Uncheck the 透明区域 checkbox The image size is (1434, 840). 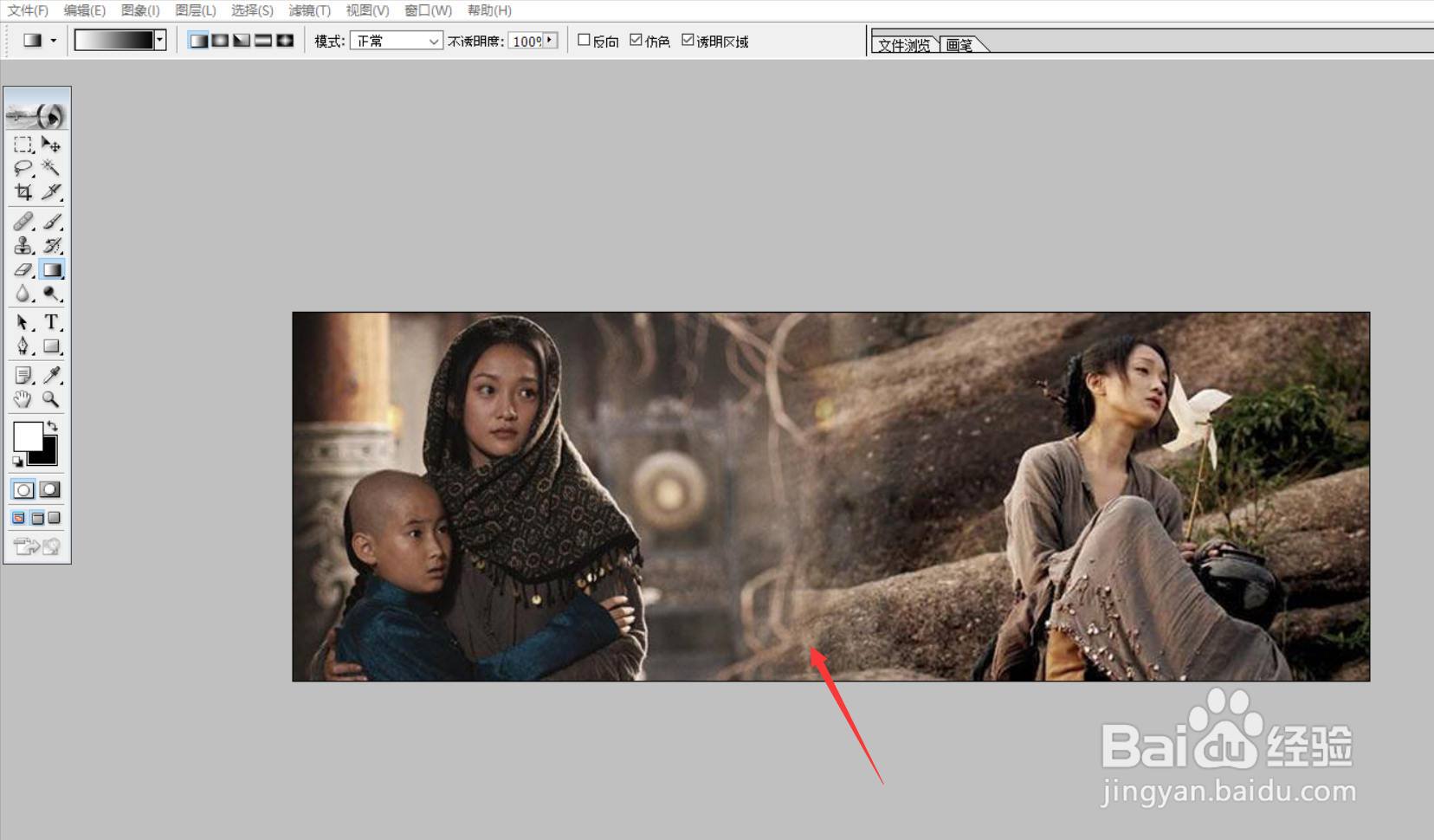coord(688,40)
